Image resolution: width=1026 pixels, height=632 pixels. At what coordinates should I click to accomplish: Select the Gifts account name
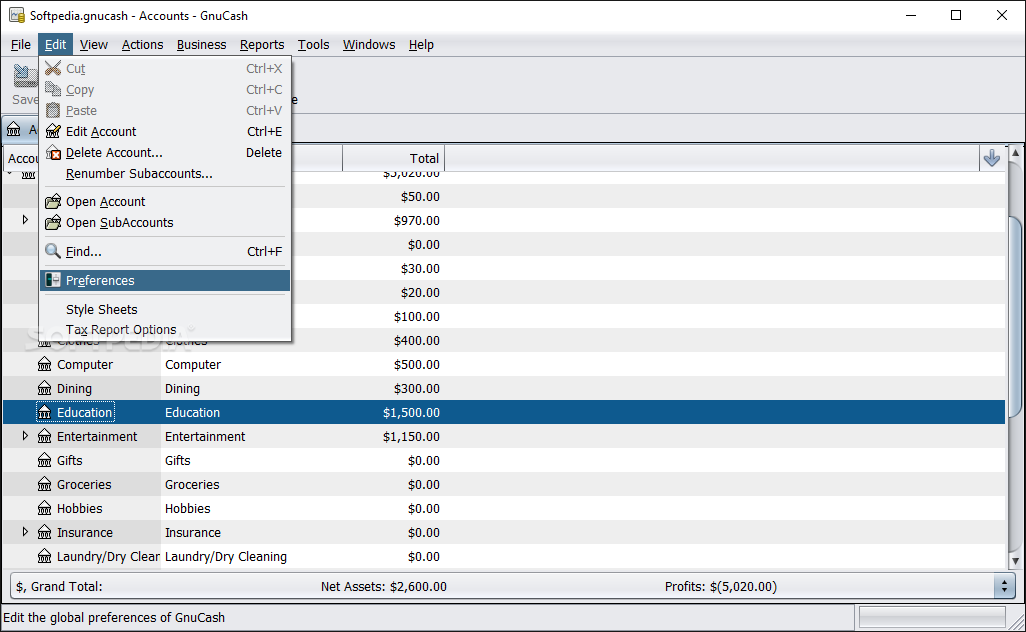point(69,461)
